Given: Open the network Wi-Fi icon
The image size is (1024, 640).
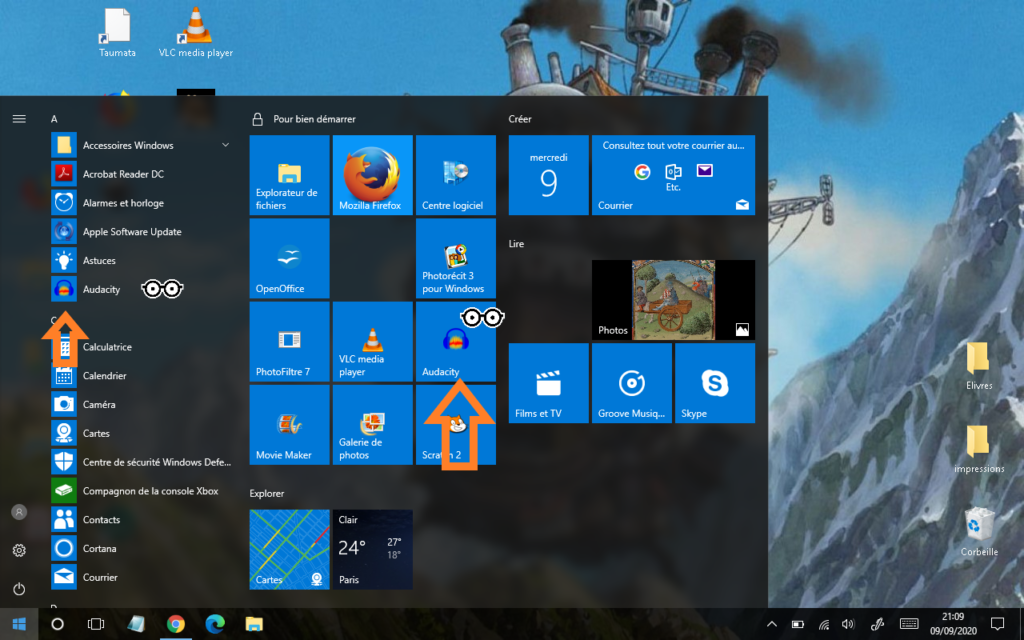Looking at the screenshot, I should click(824, 624).
